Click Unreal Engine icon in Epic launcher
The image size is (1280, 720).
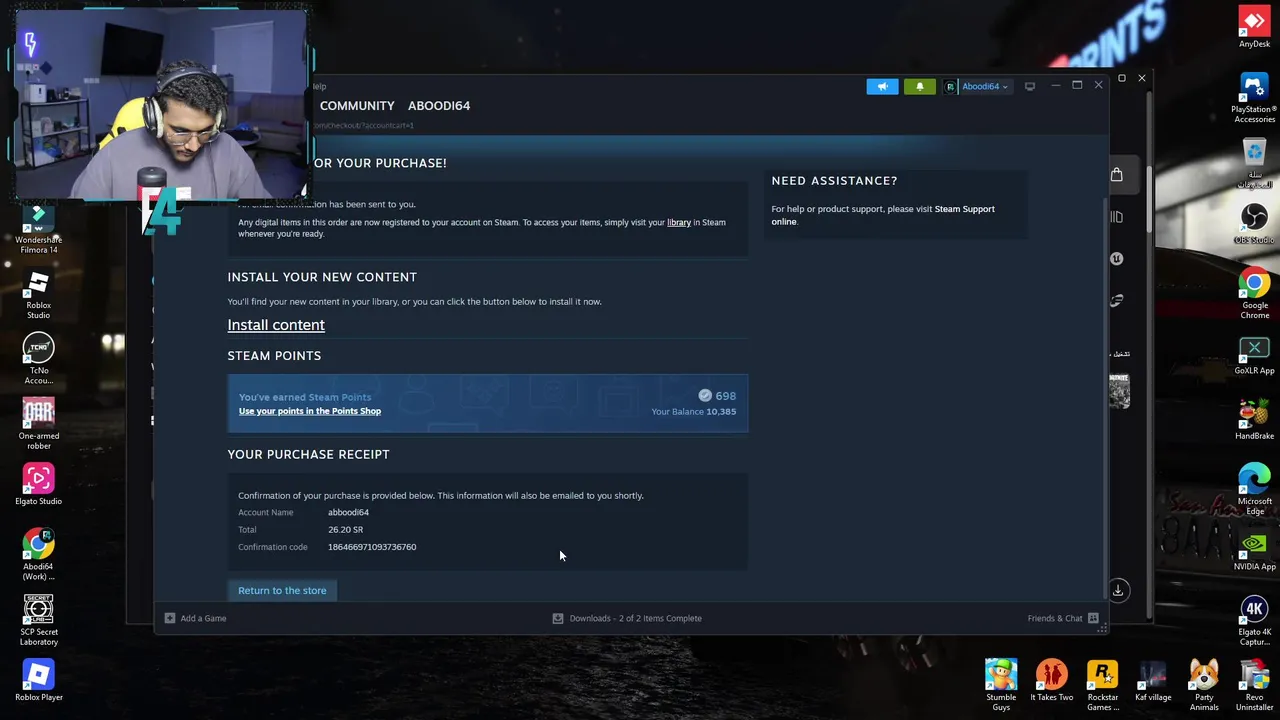point(1117,259)
